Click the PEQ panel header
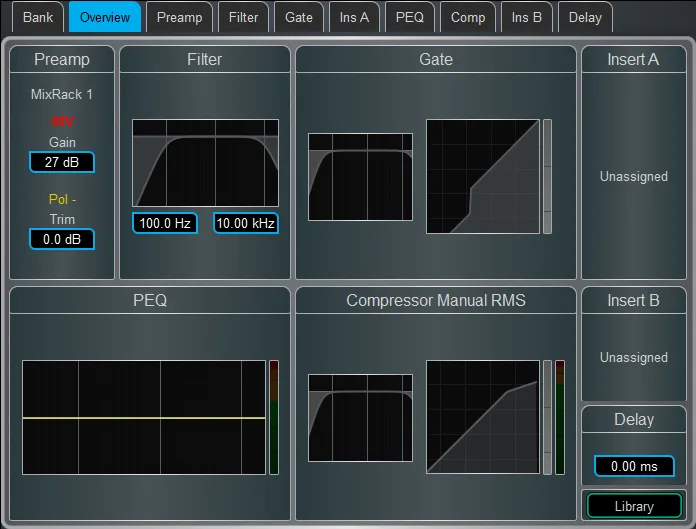The image size is (696, 529). pos(150,300)
